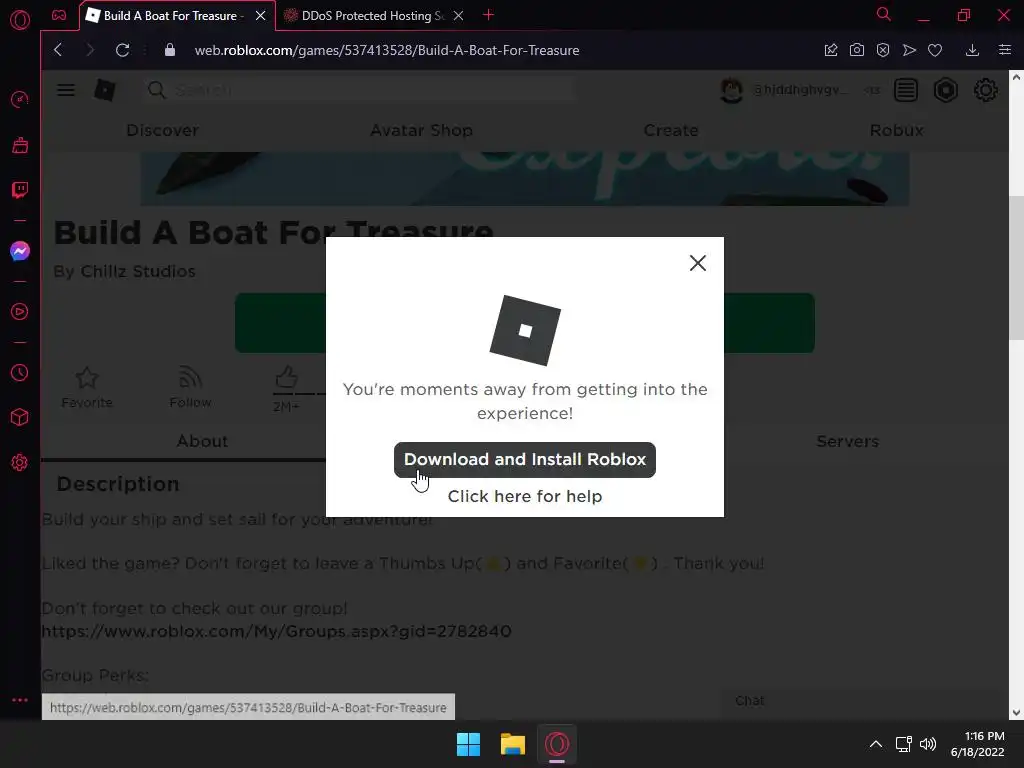Open the Click here for help link

click(x=524, y=496)
